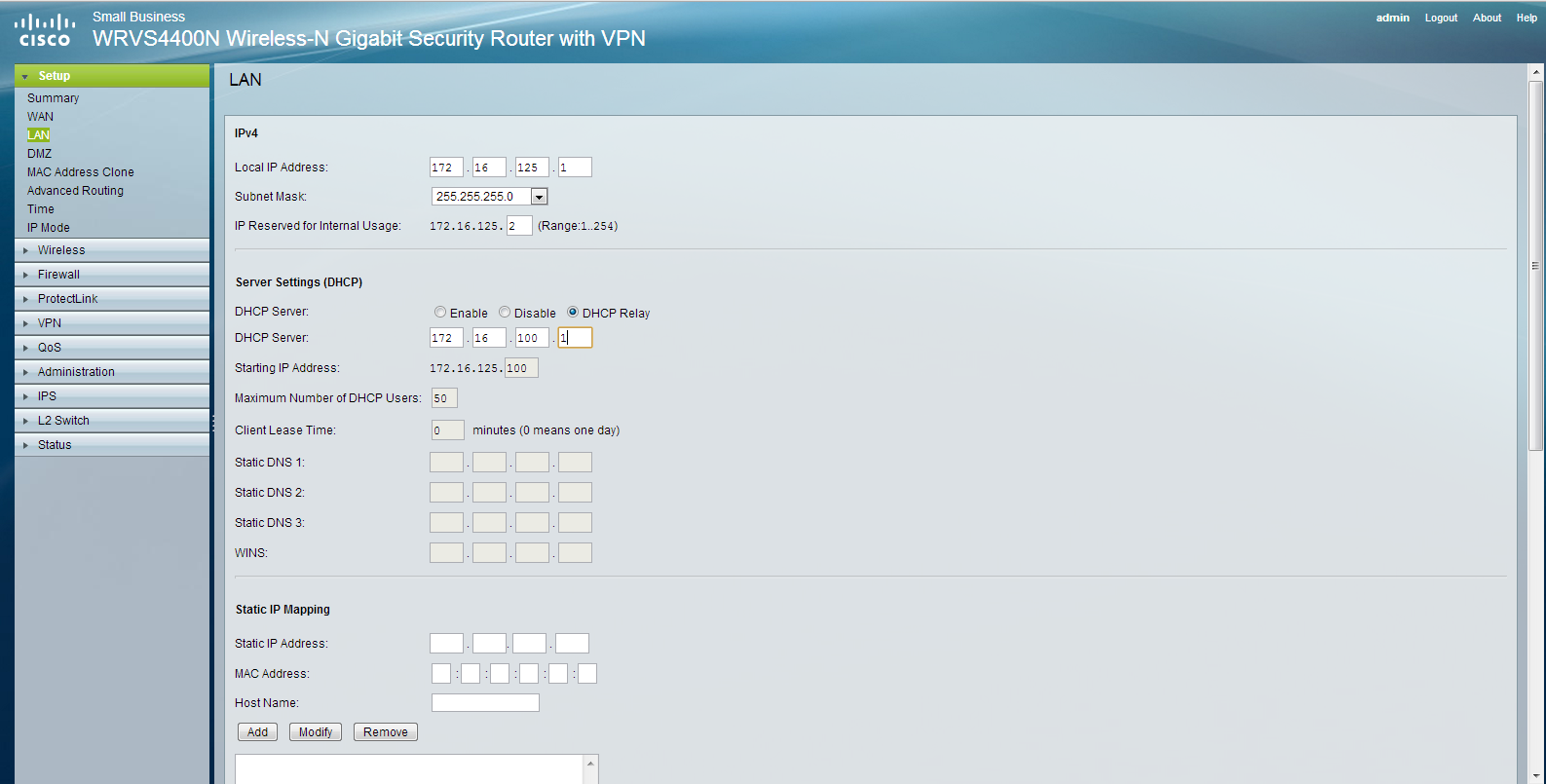Click the Logout link
The height and width of the screenshot is (784, 1546).
pyautogui.click(x=1441, y=18)
